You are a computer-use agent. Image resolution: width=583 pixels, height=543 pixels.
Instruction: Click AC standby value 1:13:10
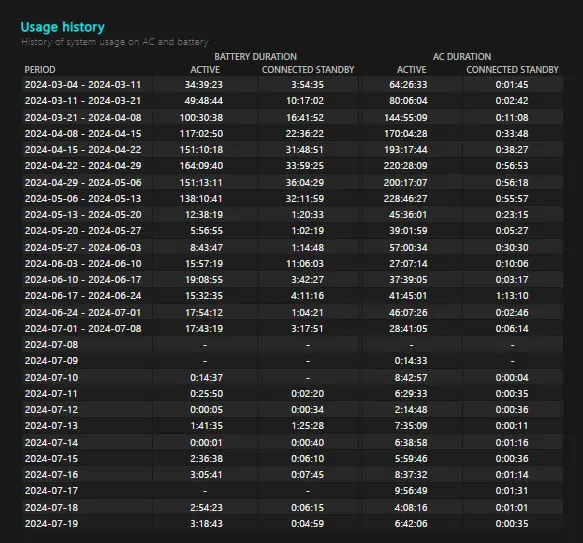512,296
